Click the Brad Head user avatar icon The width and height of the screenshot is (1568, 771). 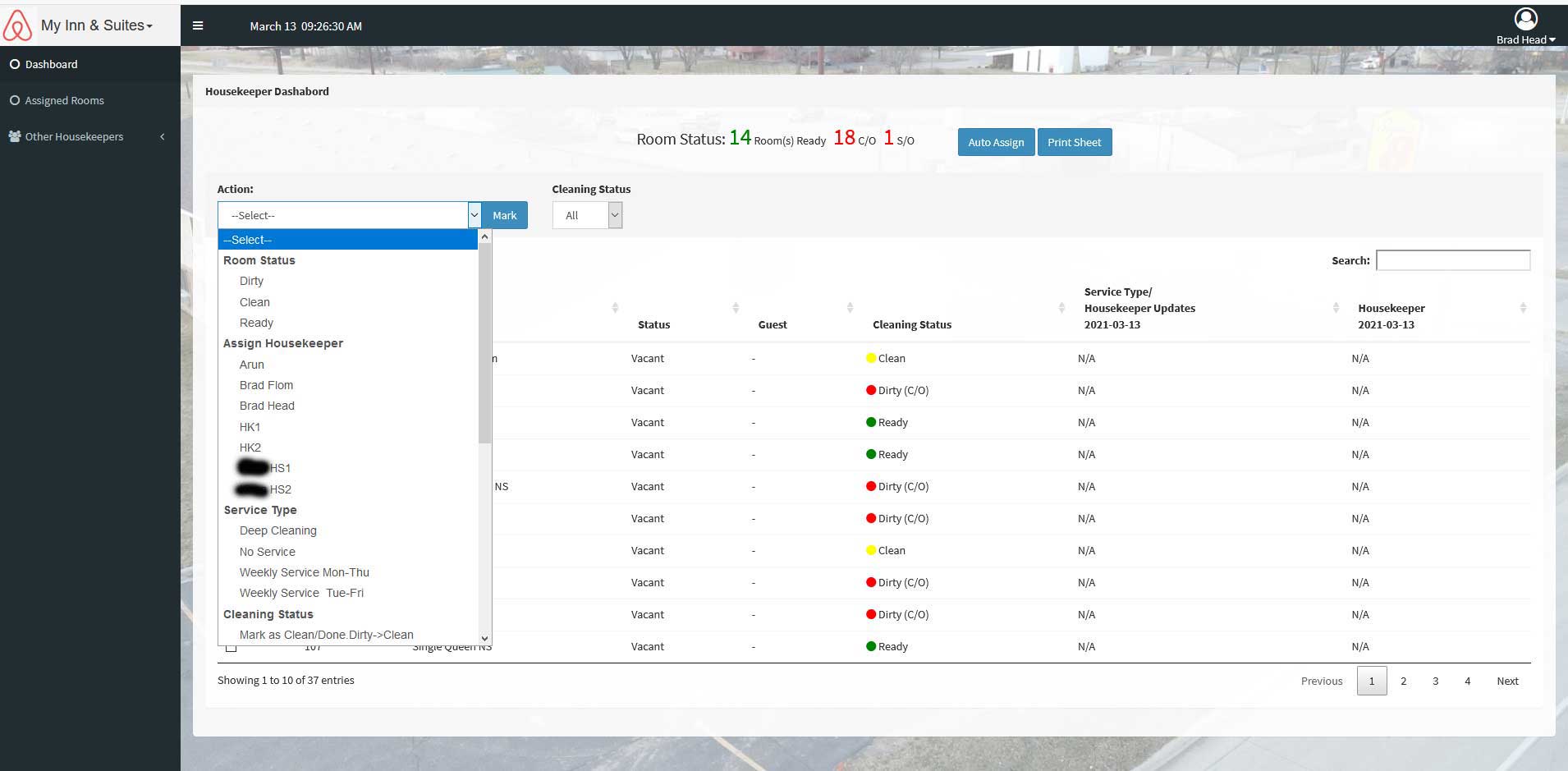1525,19
